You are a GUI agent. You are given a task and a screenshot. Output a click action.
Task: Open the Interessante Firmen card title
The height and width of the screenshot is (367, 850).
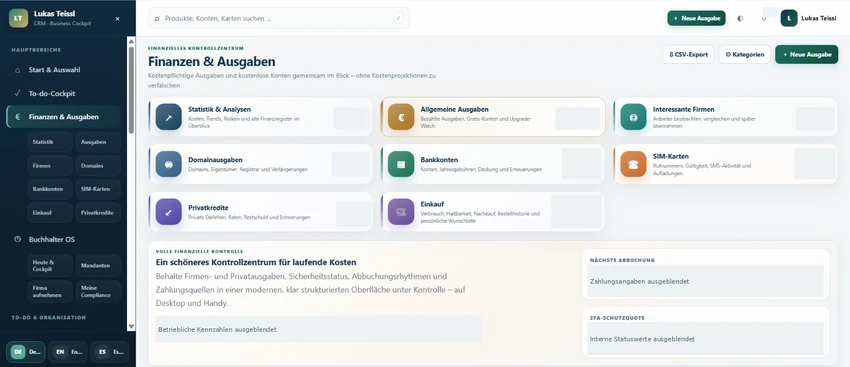tap(684, 110)
